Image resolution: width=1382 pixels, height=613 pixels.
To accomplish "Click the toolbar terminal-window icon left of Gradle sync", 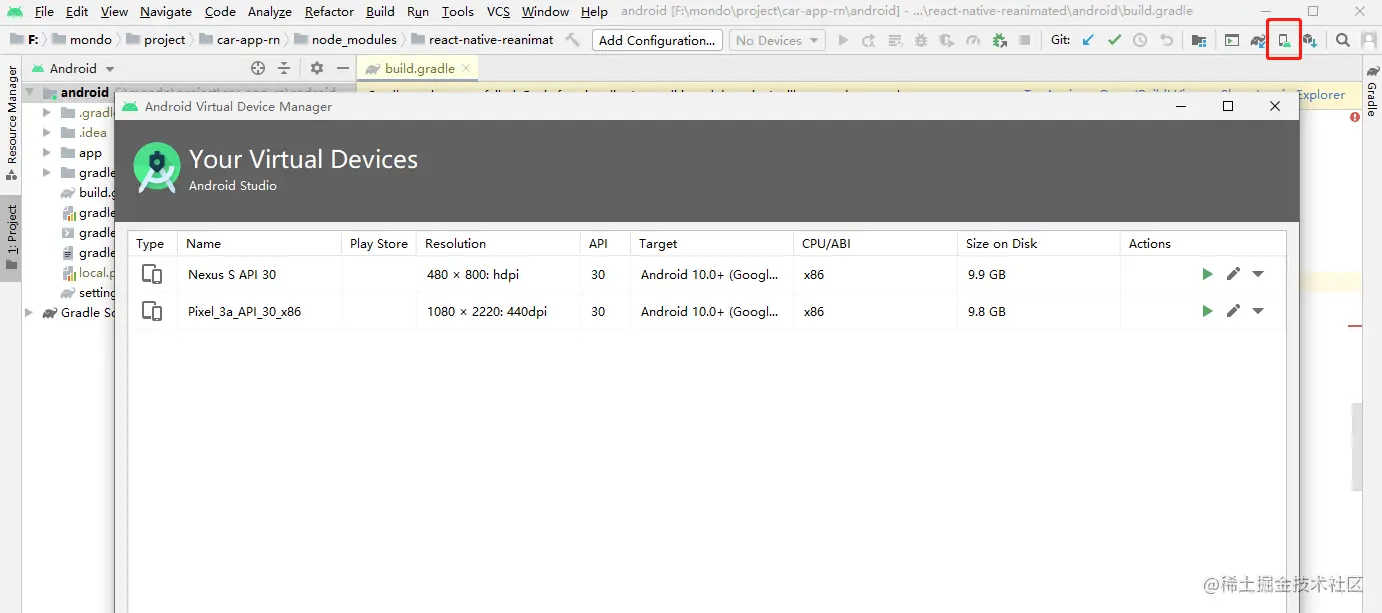I will pos(1232,41).
